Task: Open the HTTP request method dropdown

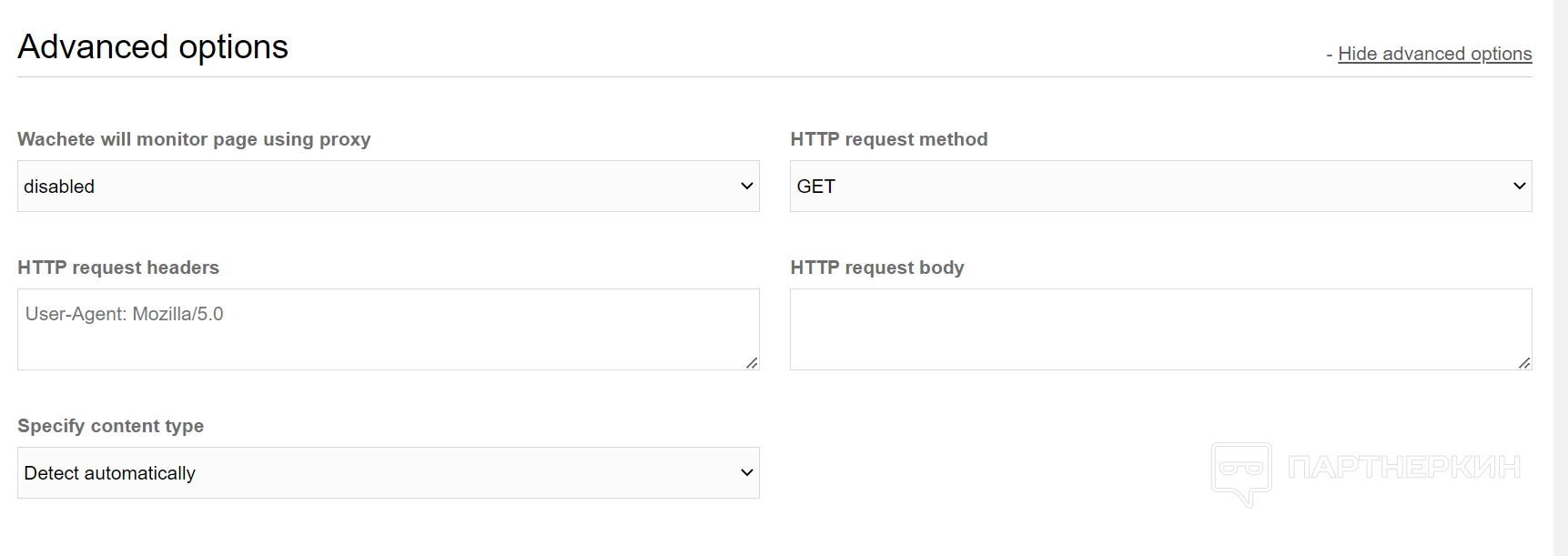Action: [x=1160, y=187]
